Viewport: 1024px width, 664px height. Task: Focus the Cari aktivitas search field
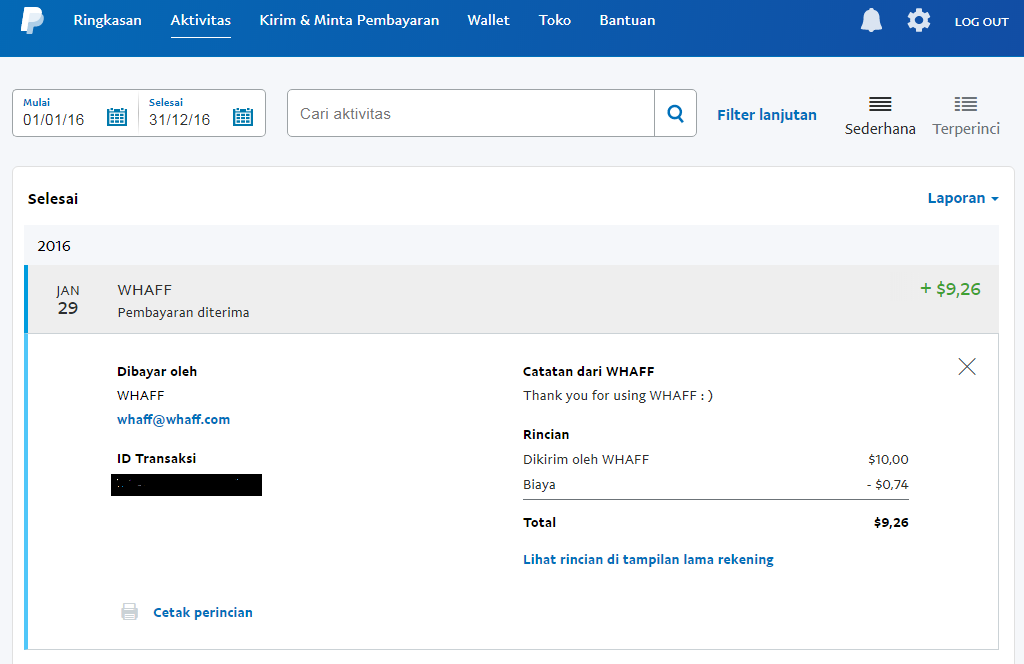[x=471, y=114]
